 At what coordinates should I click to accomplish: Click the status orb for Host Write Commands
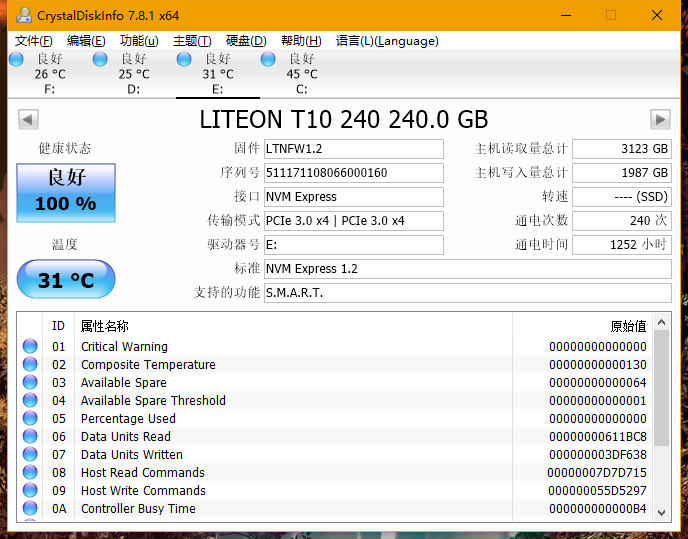pyautogui.click(x=30, y=490)
